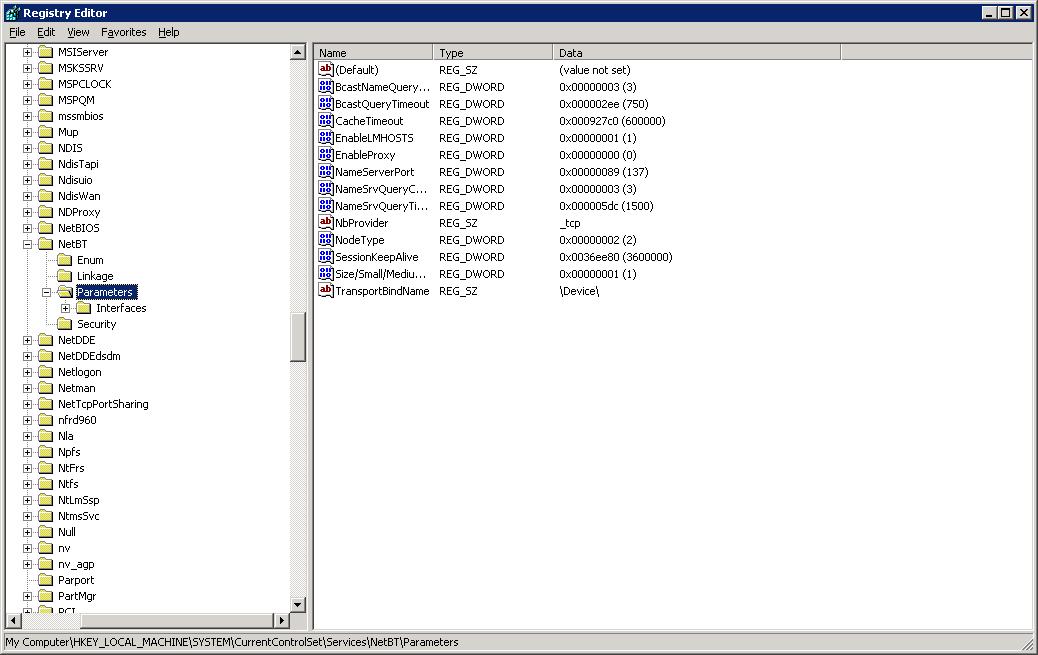Select the NodeType registry value
Image resolution: width=1038 pixels, height=655 pixels.
[360, 239]
